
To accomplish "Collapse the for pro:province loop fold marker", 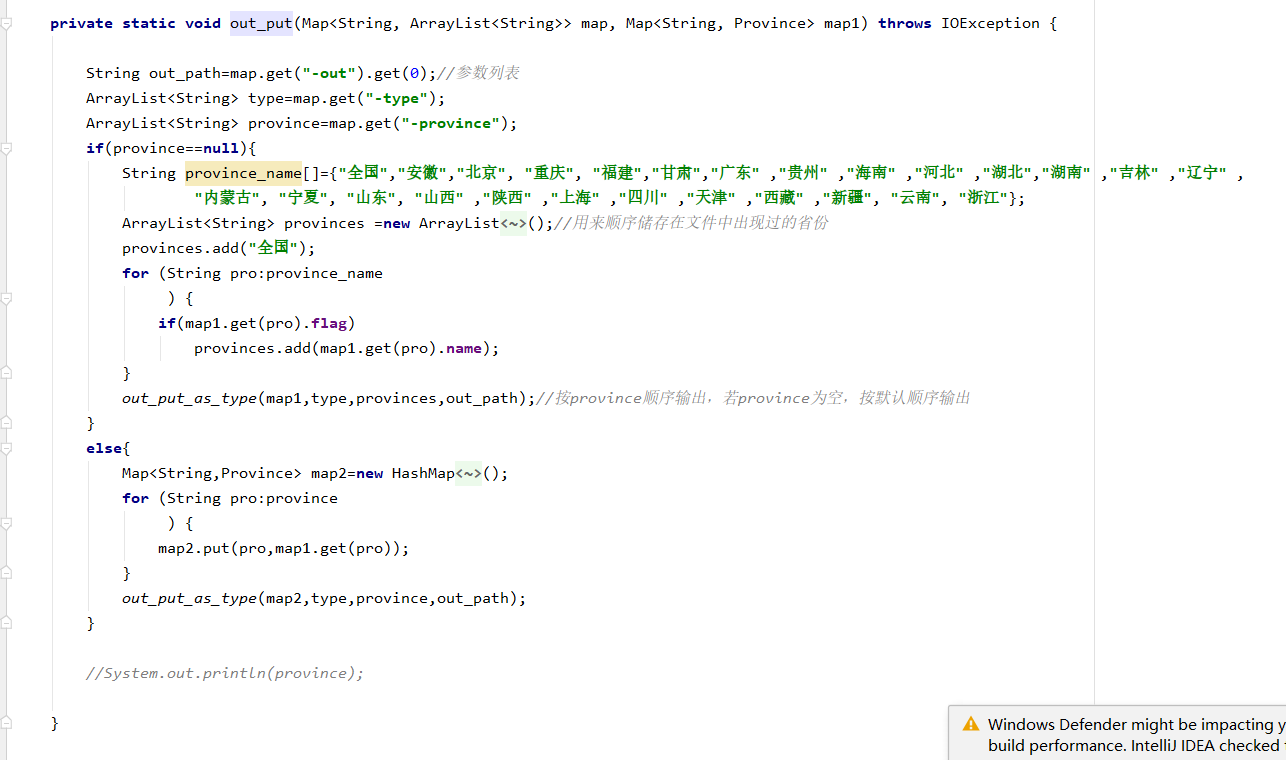I will click(x=6, y=523).
